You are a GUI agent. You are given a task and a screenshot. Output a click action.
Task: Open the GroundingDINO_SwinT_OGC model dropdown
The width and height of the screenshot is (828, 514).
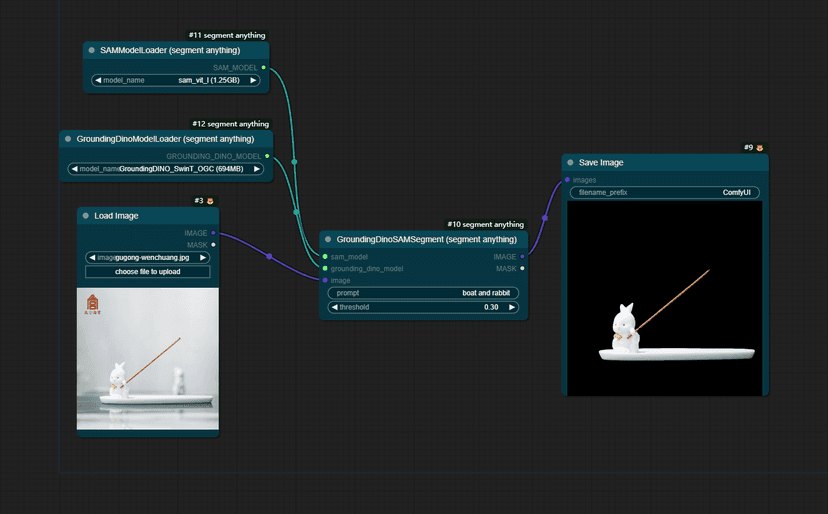pyautogui.click(x=166, y=169)
